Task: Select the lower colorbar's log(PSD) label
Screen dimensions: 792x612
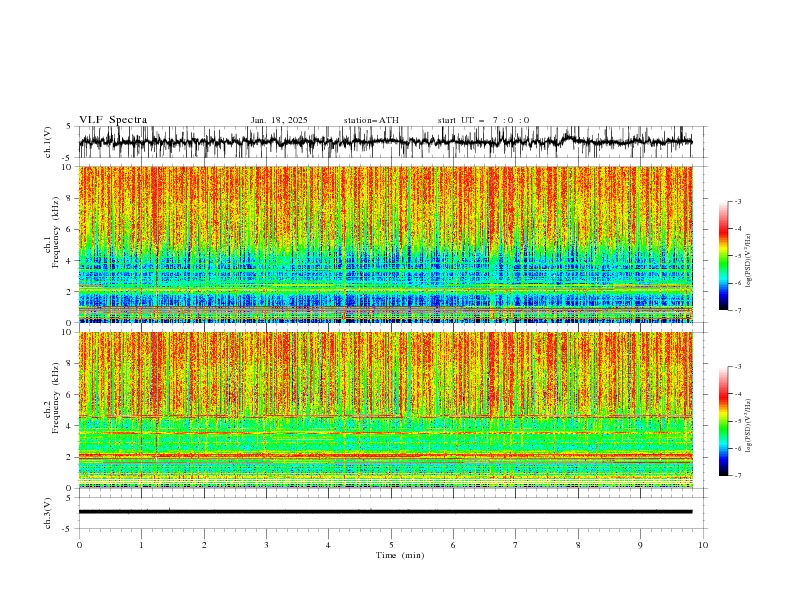Action: click(749, 426)
